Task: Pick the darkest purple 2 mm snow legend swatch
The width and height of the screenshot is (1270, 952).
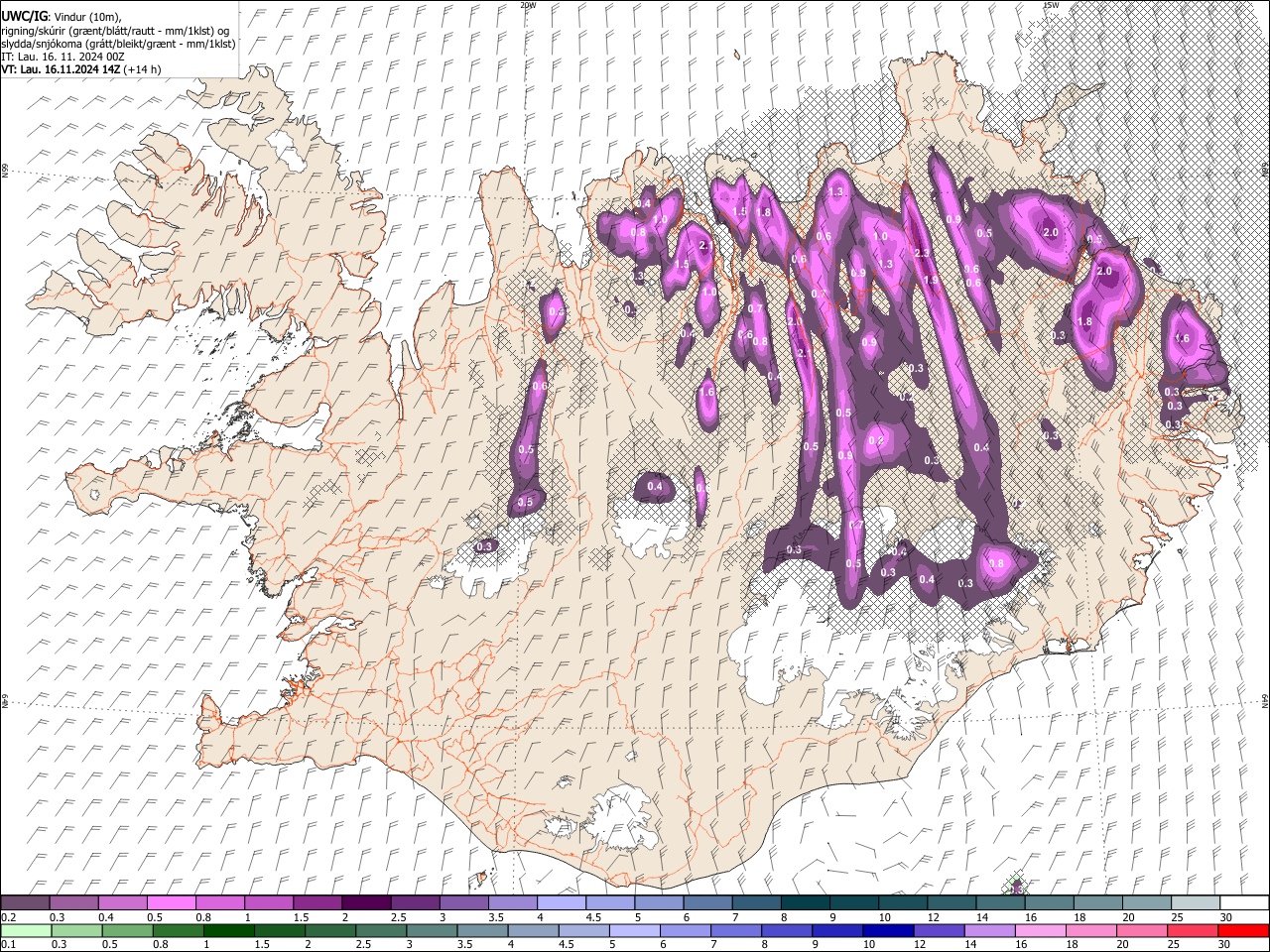Action: pyautogui.click(x=366, y=902)
